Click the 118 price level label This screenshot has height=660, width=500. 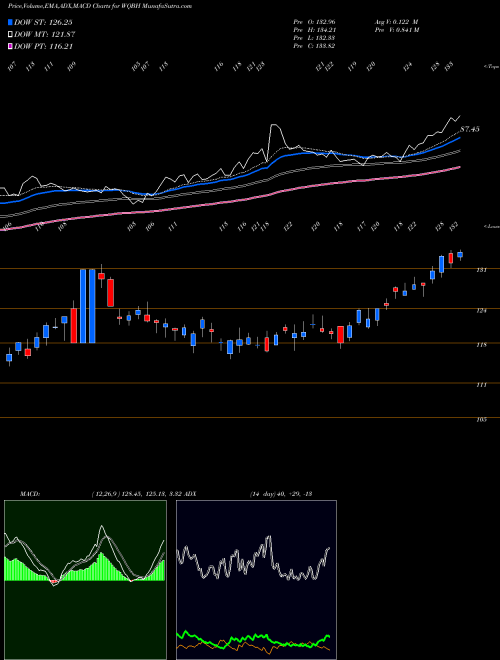[482, 345]
